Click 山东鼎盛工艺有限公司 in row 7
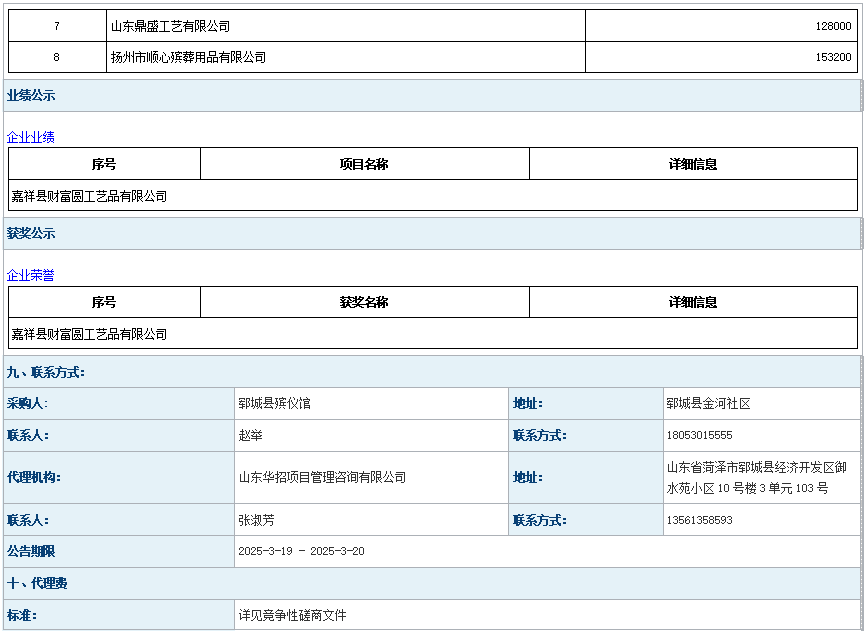The height and width of the screenshot is (633, 868). [170, 27]
